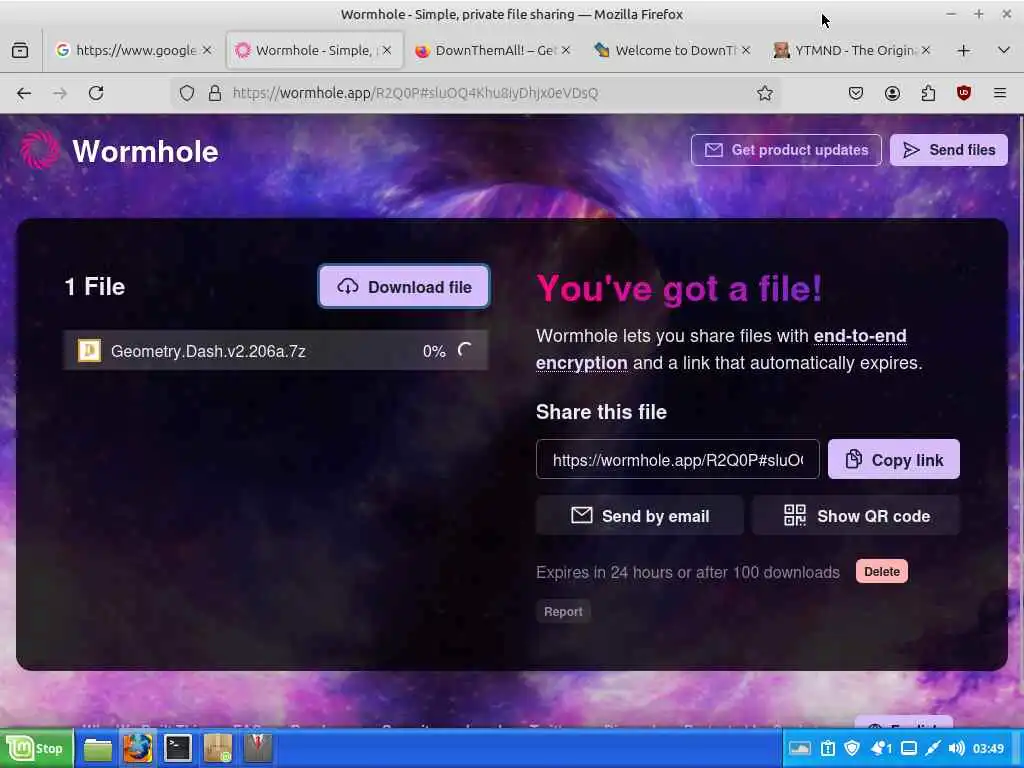This screenshot has width=1024, height=768.
Task: Switch to the DownThemAll! – Get tab
Action: (493, 50)
